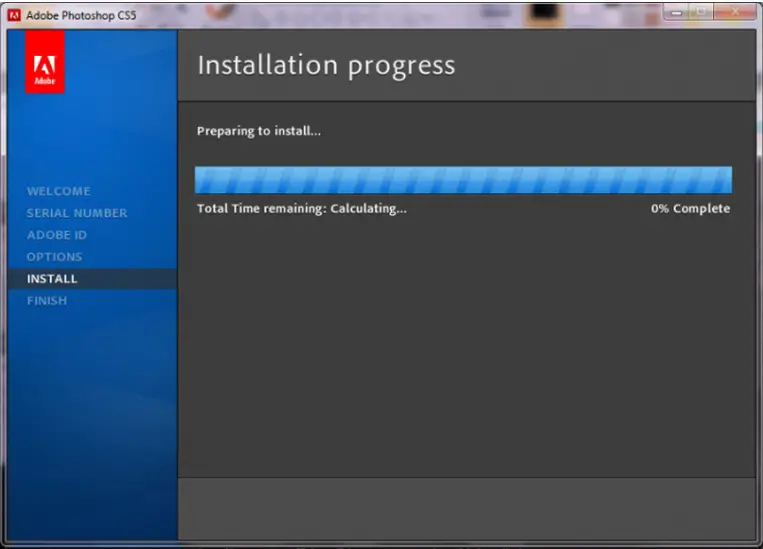Click the 'Preparing to install...' status text
This screenshot has height=549, width=763.
click(259, 131)
